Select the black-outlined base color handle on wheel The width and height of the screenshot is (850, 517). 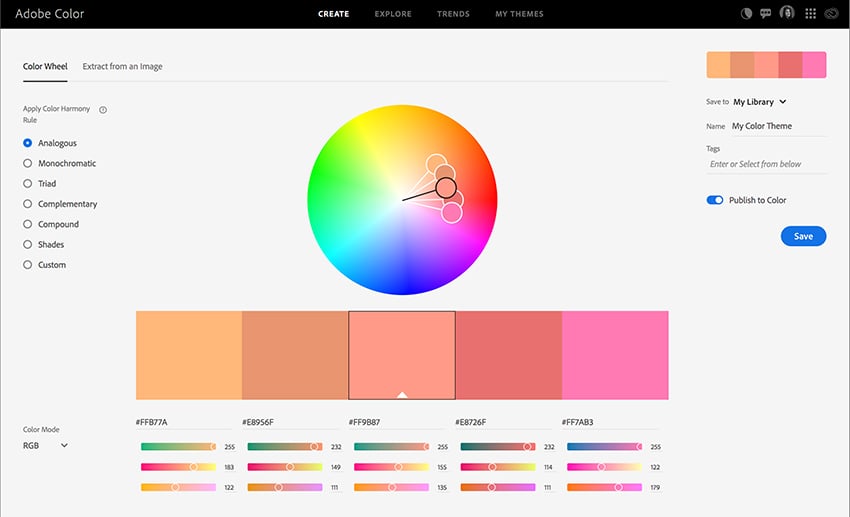click(x=446, y=188)
